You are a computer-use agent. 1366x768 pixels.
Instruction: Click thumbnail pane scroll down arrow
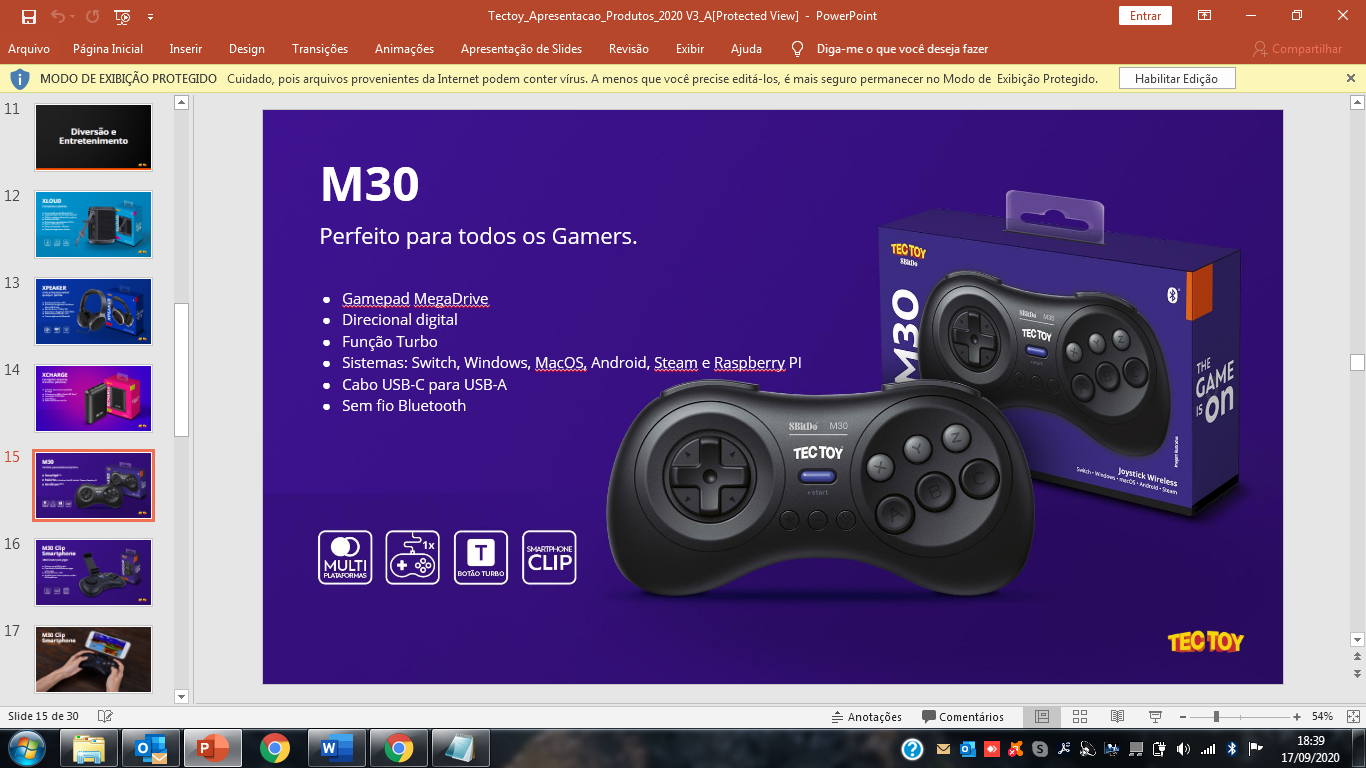click(x=182, y=696)
